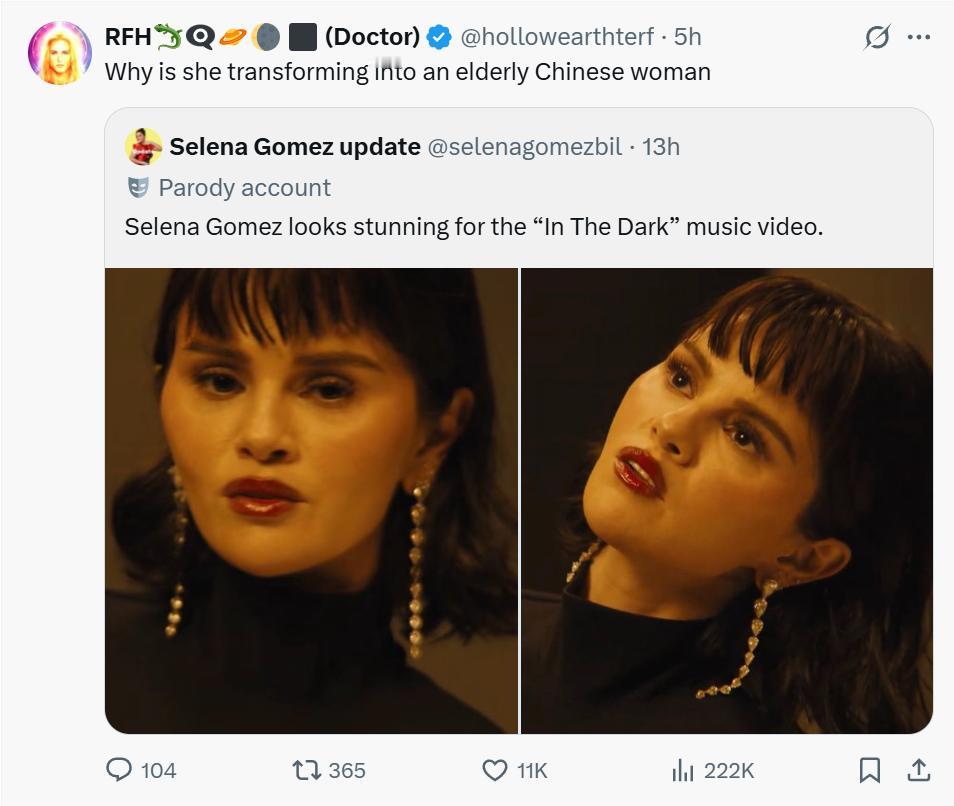Click the reply speech bubble icon
The width and height of the screenshot is (954, 806).
[120, 769]
